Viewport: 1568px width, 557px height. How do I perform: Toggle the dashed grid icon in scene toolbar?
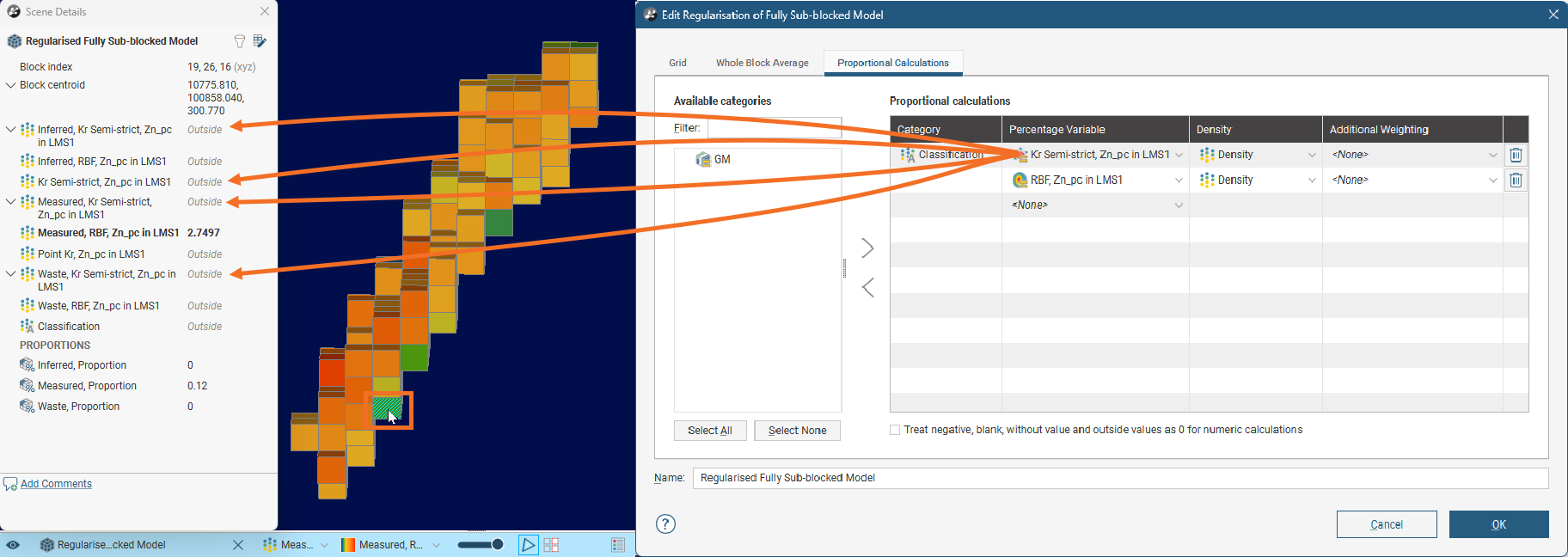[x=551, y=545]
